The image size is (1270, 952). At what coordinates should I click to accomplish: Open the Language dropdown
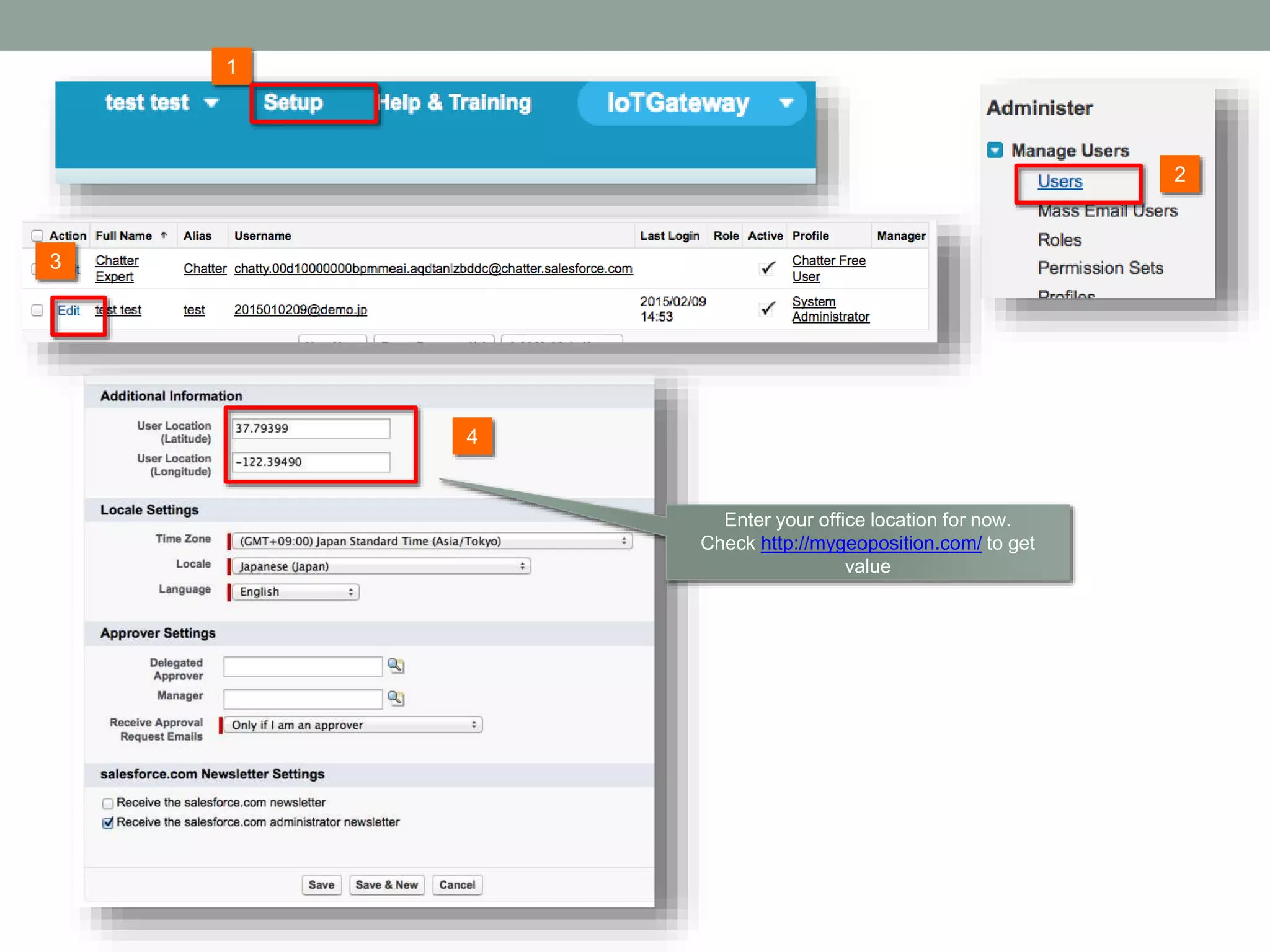coord(295,592)
